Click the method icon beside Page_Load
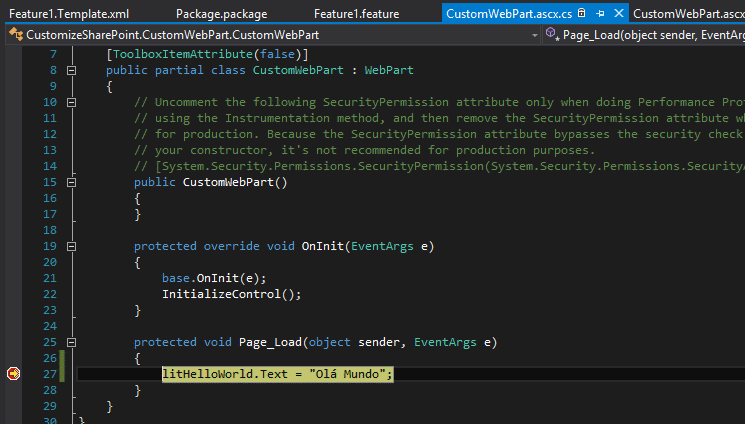Viewport: 745px width, 424px height. pos(552,34)
